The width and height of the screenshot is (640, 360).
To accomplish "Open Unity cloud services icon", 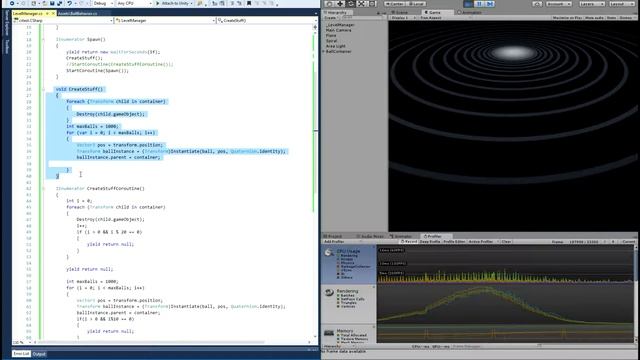I will pos(538,4).
